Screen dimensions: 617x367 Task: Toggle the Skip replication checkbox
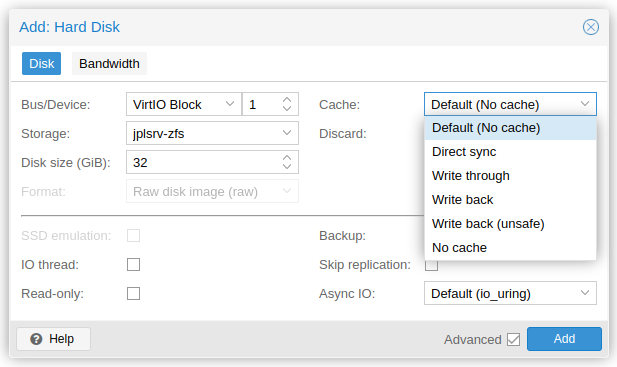click(x=431, y=266)
